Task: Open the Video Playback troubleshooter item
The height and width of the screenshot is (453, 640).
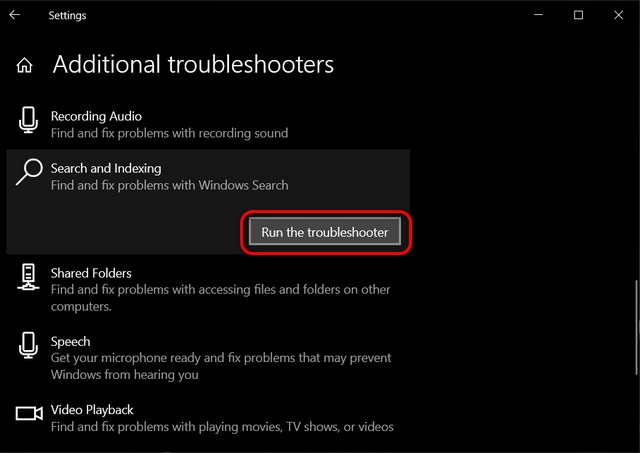Action: (x=208, y=418)
